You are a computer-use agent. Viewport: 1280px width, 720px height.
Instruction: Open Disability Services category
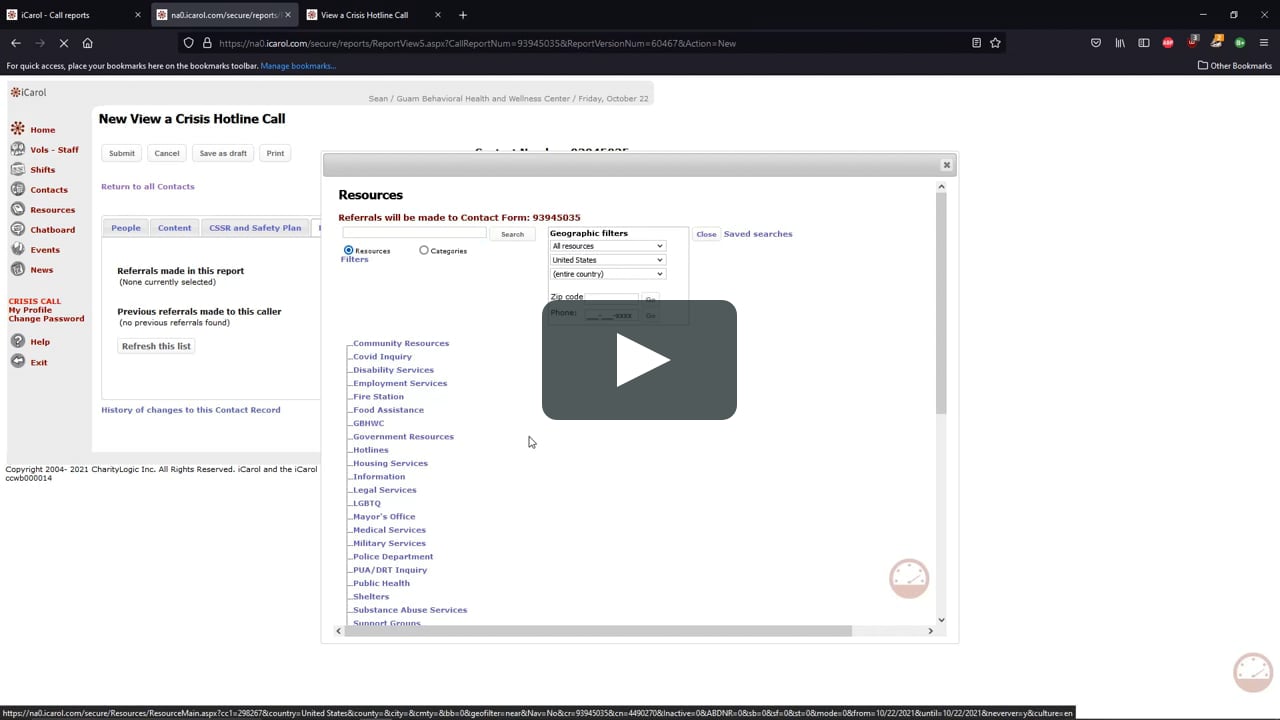tap(393, 370)
